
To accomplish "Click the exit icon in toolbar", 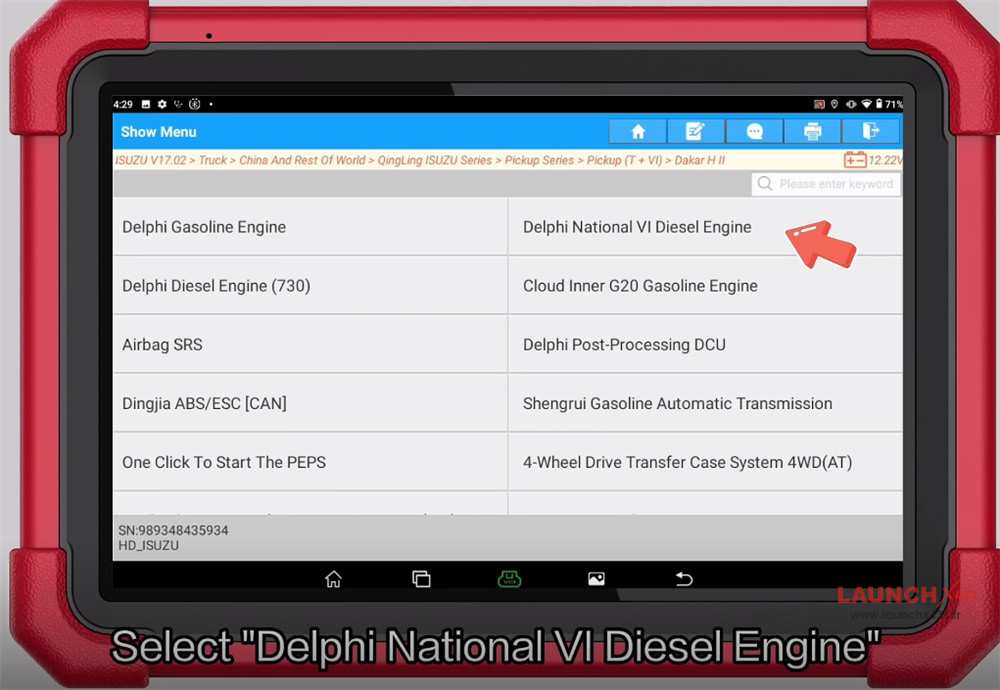I will [x=871, y=131].
